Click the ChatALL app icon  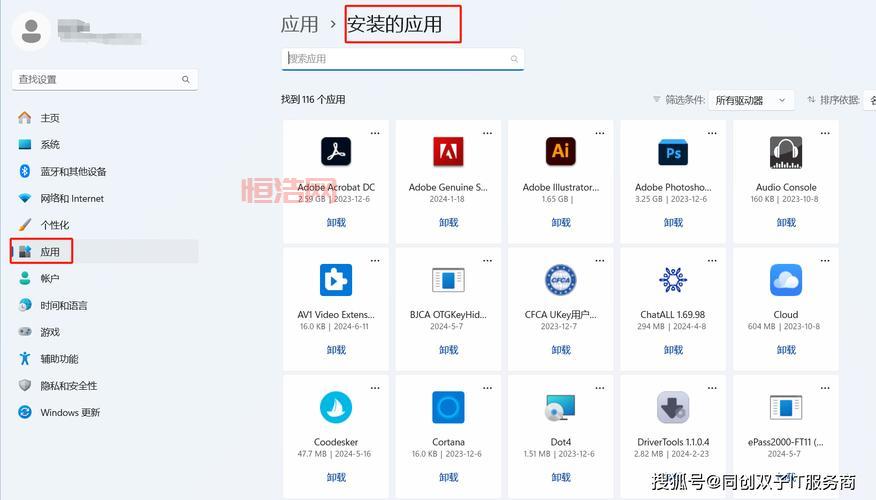click(673, 280)
